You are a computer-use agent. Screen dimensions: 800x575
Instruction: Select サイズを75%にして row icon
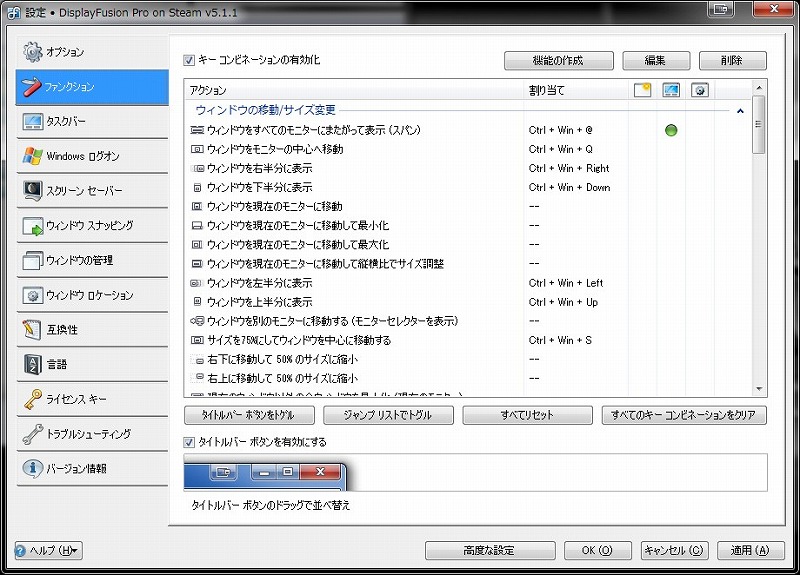coord(197,340)
